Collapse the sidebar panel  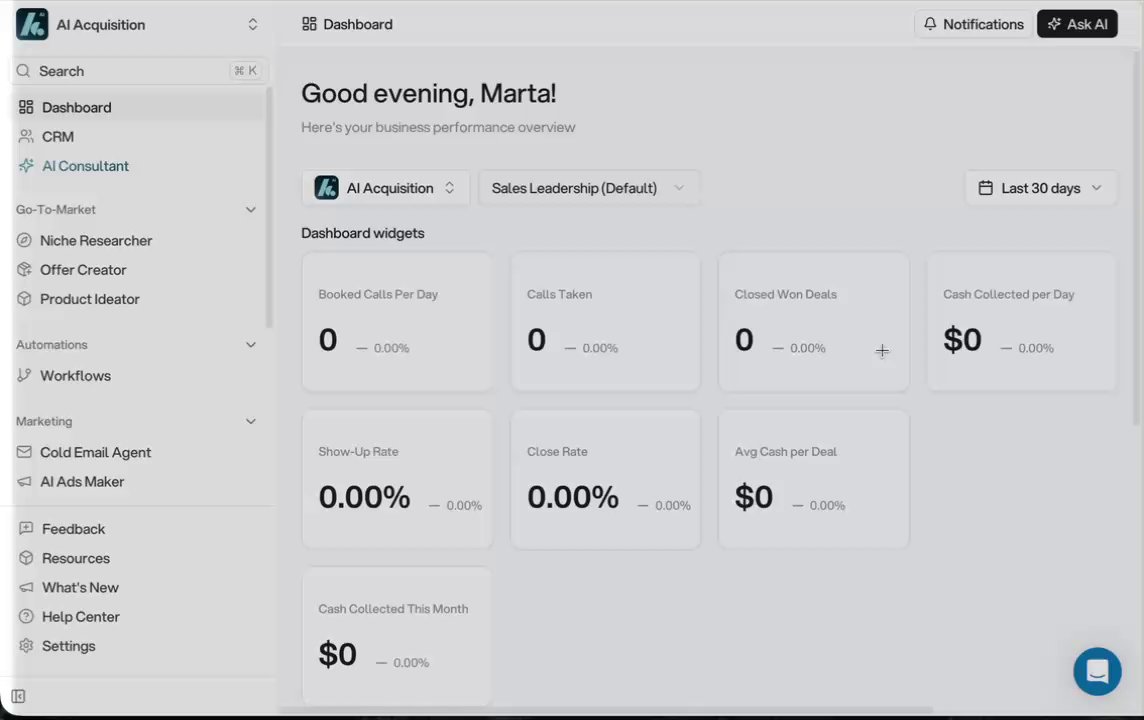[18, 696]
